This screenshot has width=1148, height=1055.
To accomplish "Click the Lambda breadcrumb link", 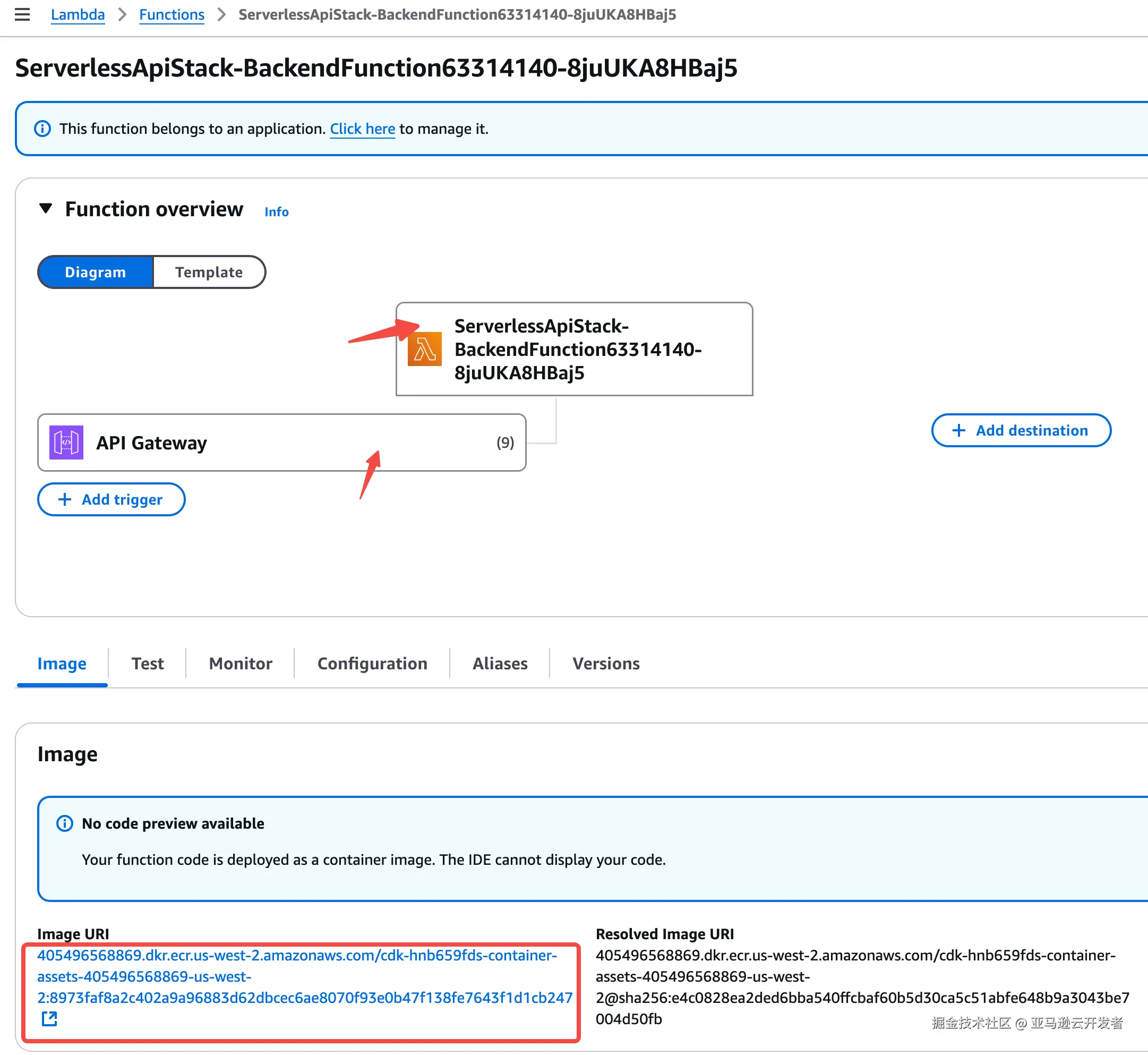I will (x=78, y=14).
